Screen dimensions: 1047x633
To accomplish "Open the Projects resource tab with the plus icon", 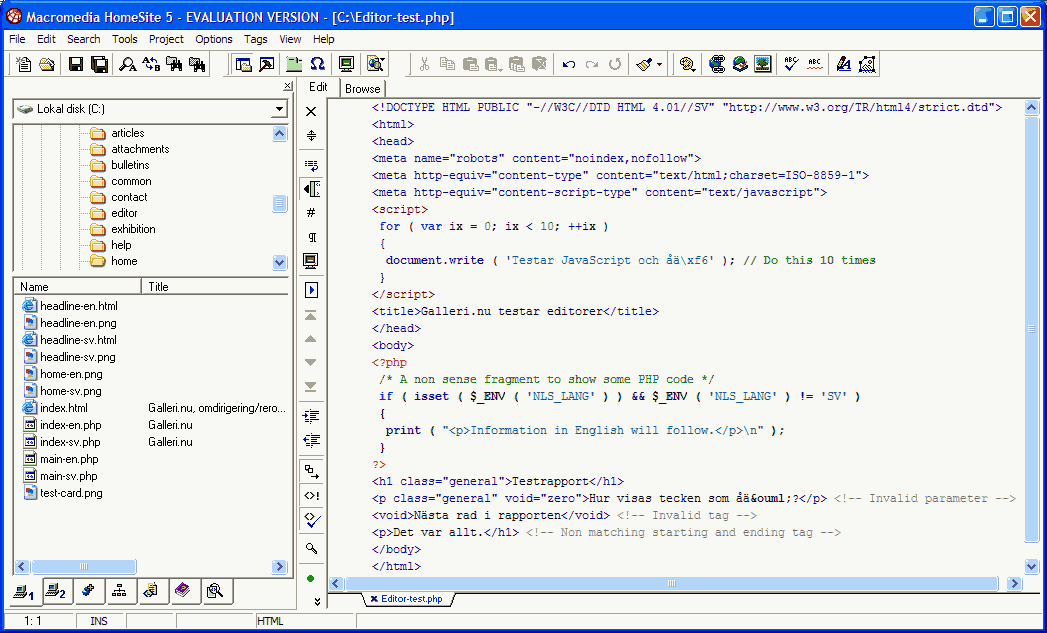I will pos(89,591).
